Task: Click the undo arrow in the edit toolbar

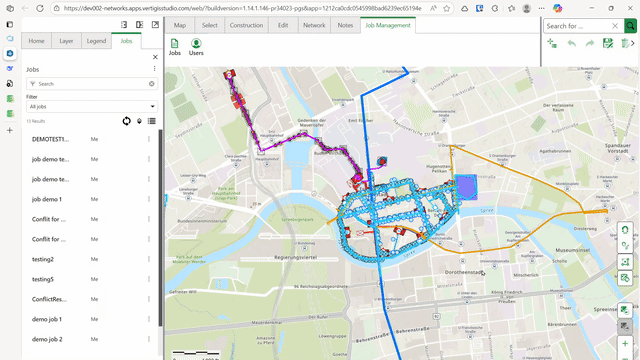Action: pos(571,43)
